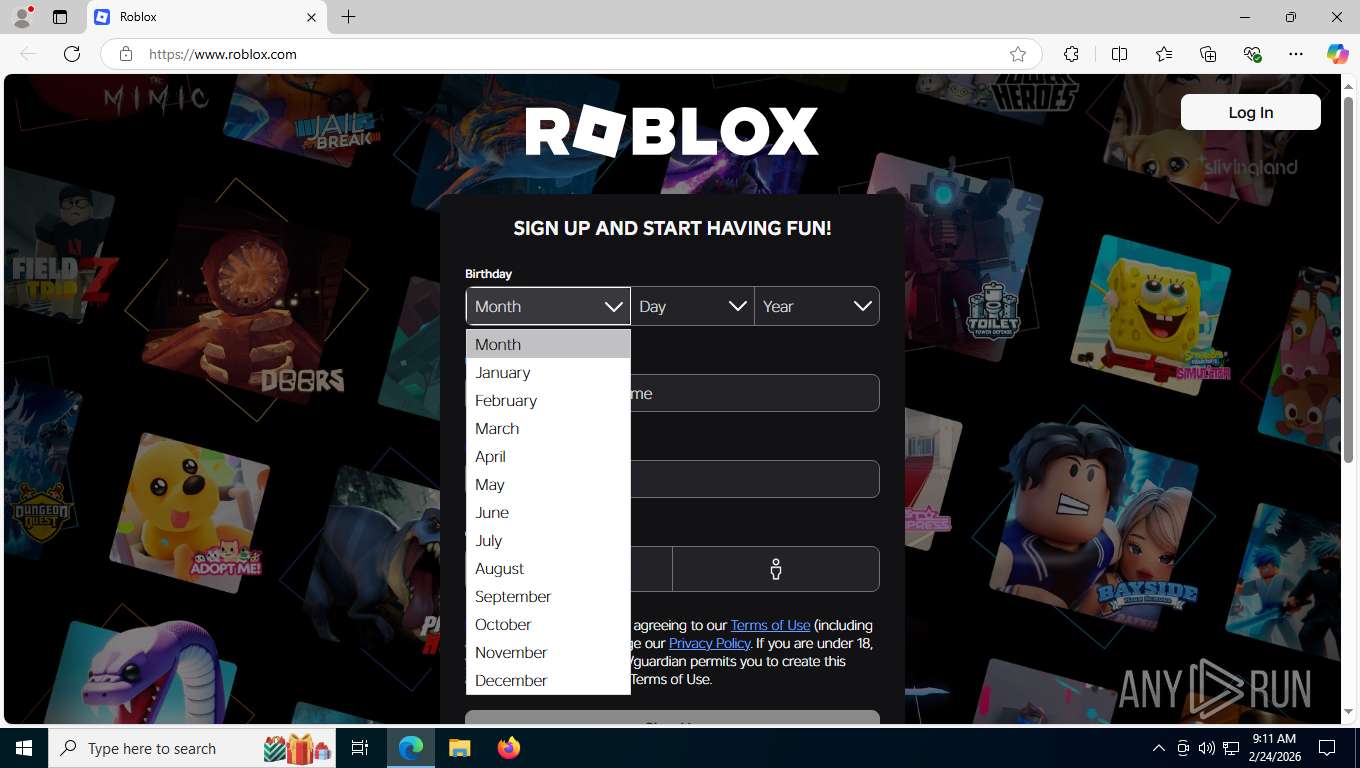Image resolution: width=1360 pixels, height=768 pixels.
Task: Select August from the month list
Action: pos(548,568)
